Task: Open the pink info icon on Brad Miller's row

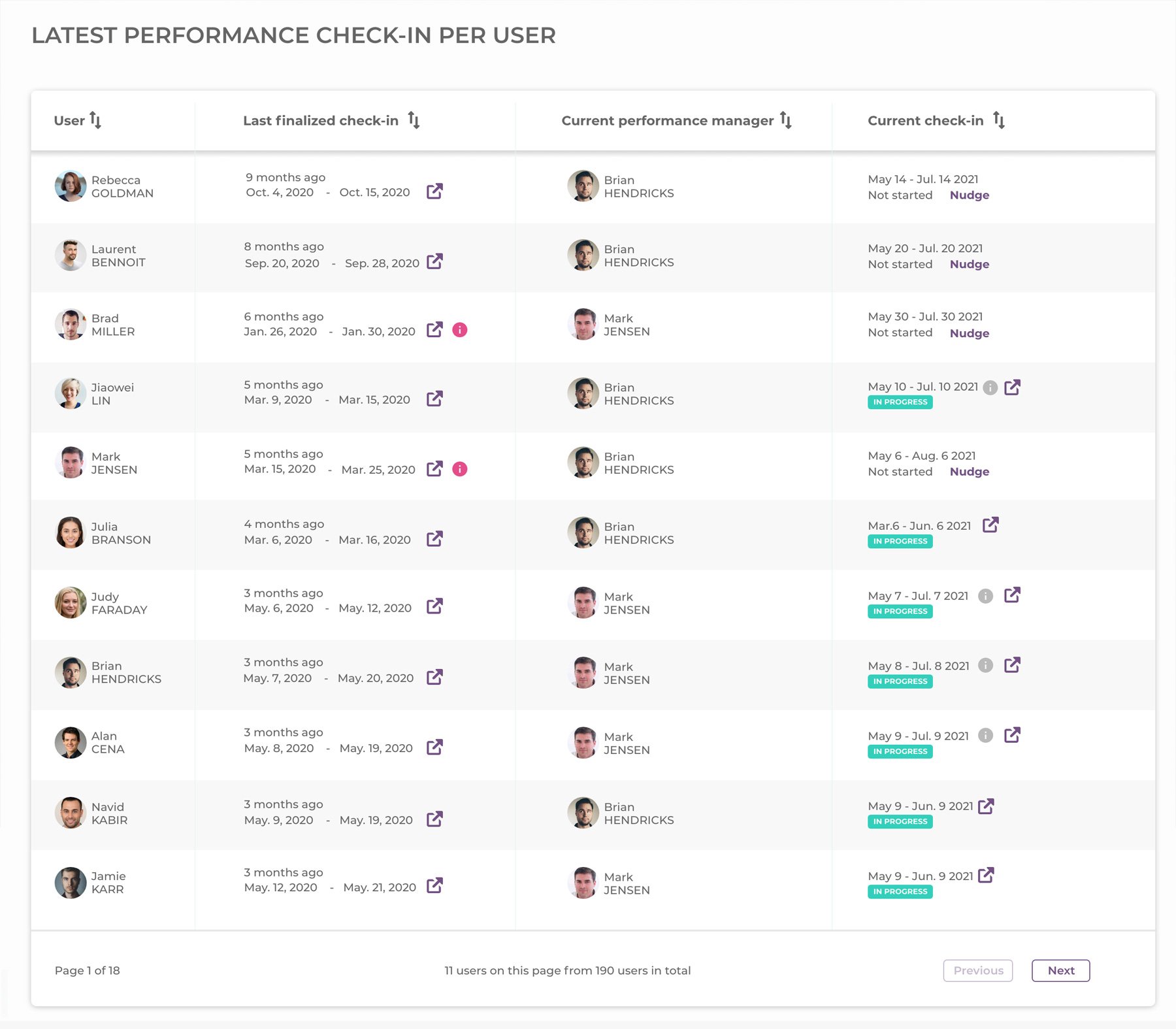Action: 460,331
